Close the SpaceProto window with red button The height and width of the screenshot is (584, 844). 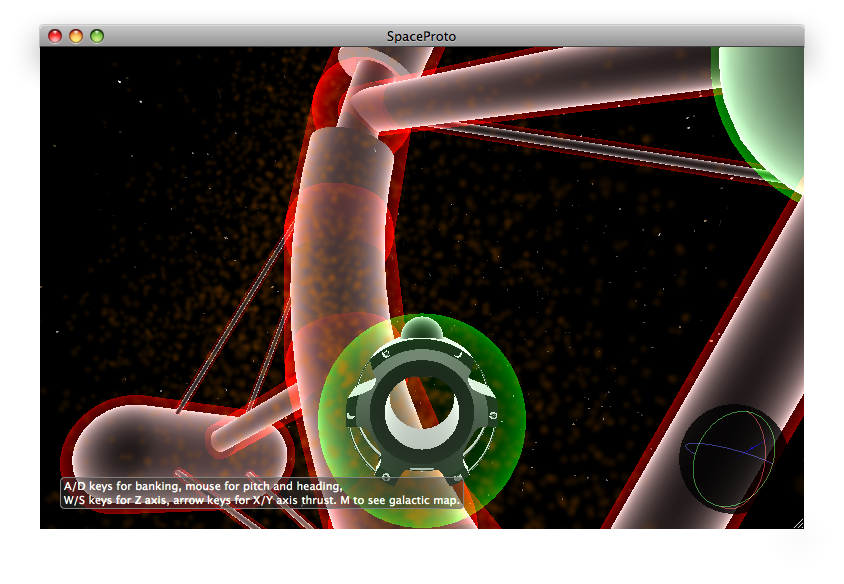[55, 36]
